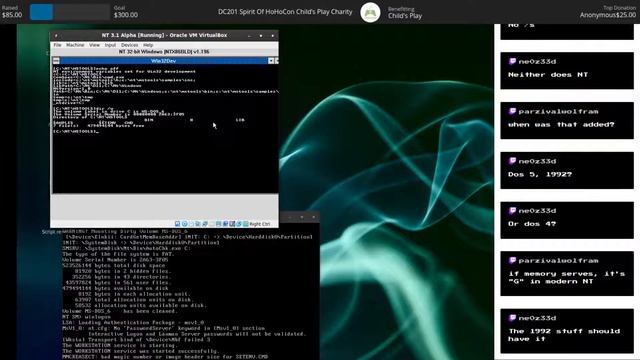Screen dimensions: 640x360
Task: Open the Help menu in VirtualBox
Action: pyautogui.click(x=148, y=45)
